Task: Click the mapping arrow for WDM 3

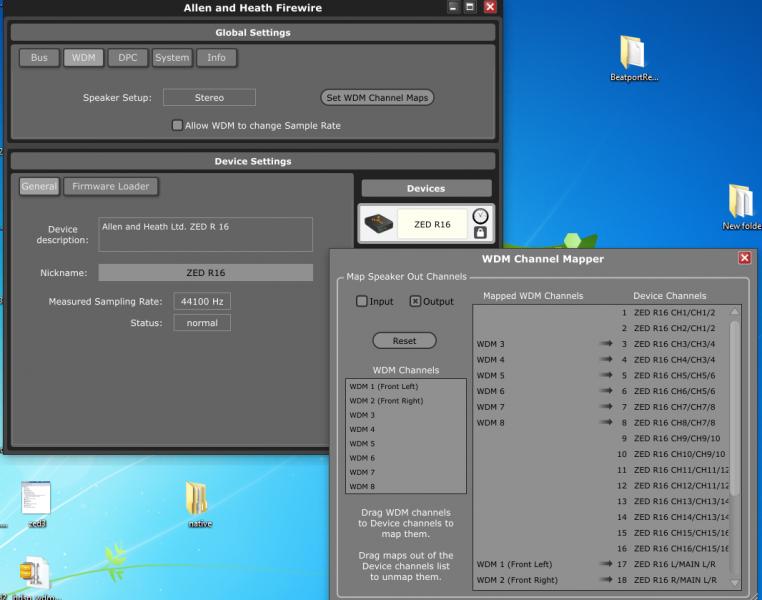Action: tap(606, 343)
